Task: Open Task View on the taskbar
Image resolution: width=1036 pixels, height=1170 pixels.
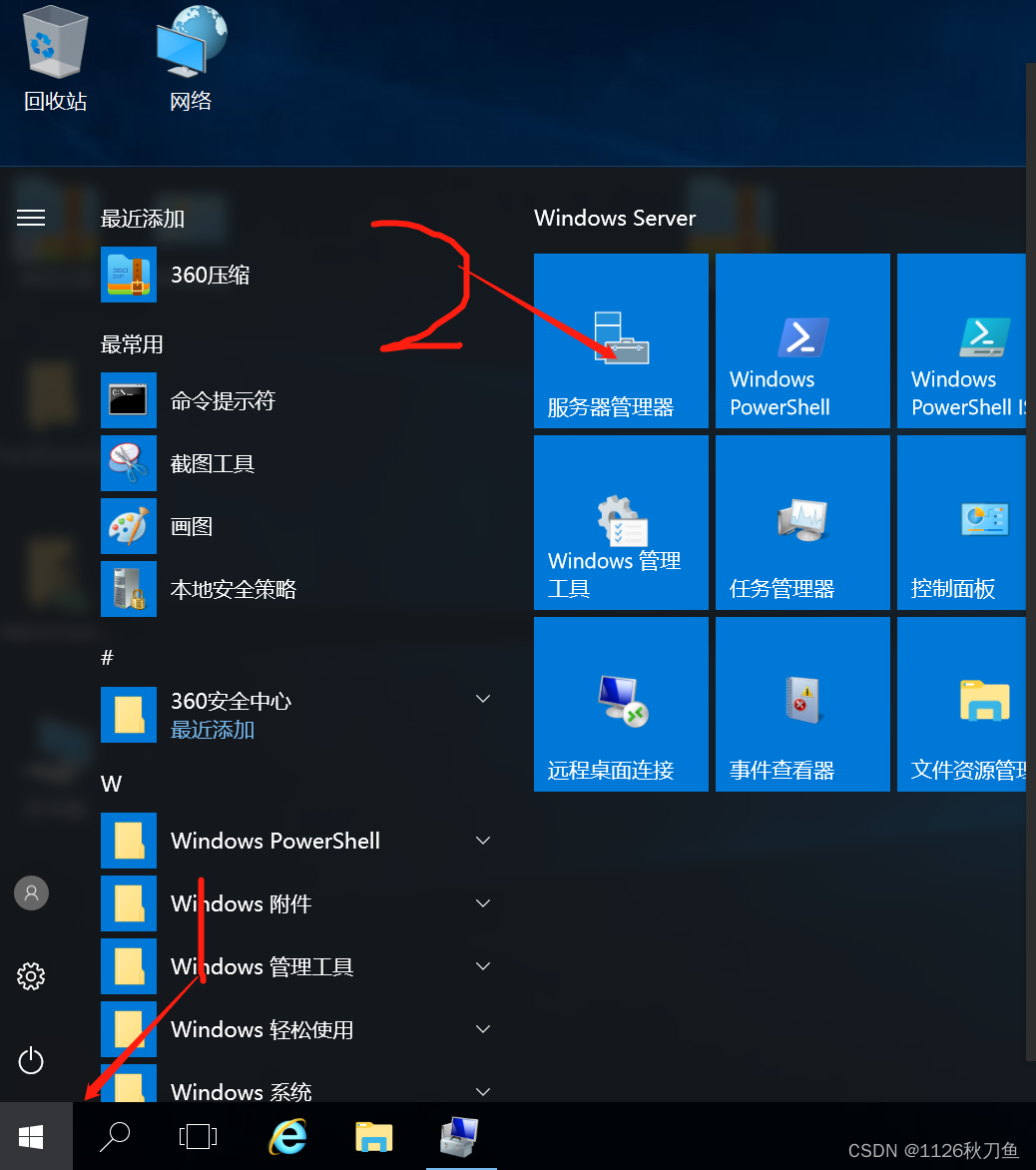Action: pos(198,1136)
